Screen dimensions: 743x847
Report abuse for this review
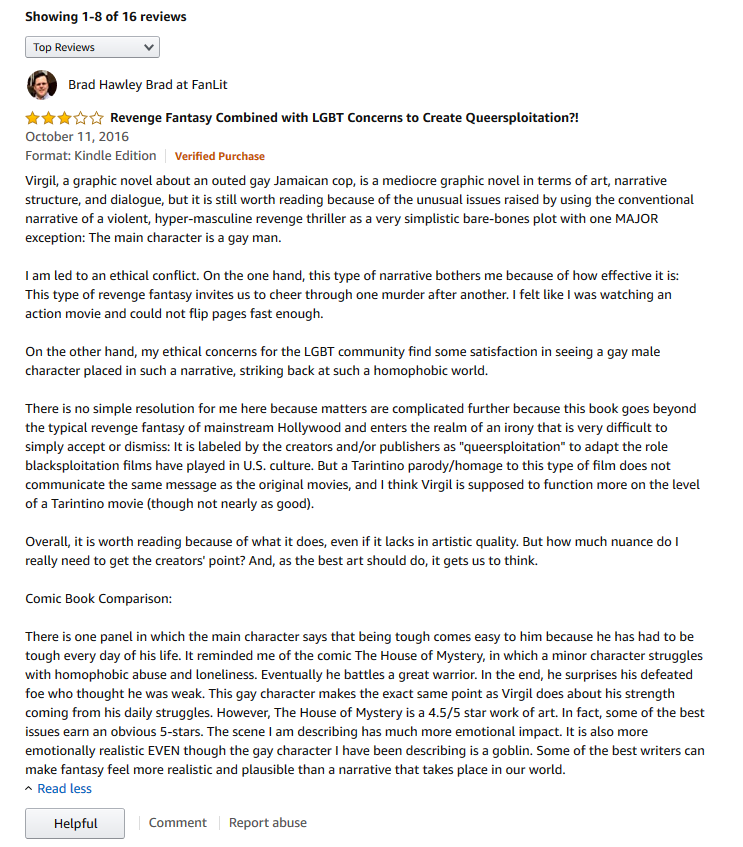coord(267,823)
